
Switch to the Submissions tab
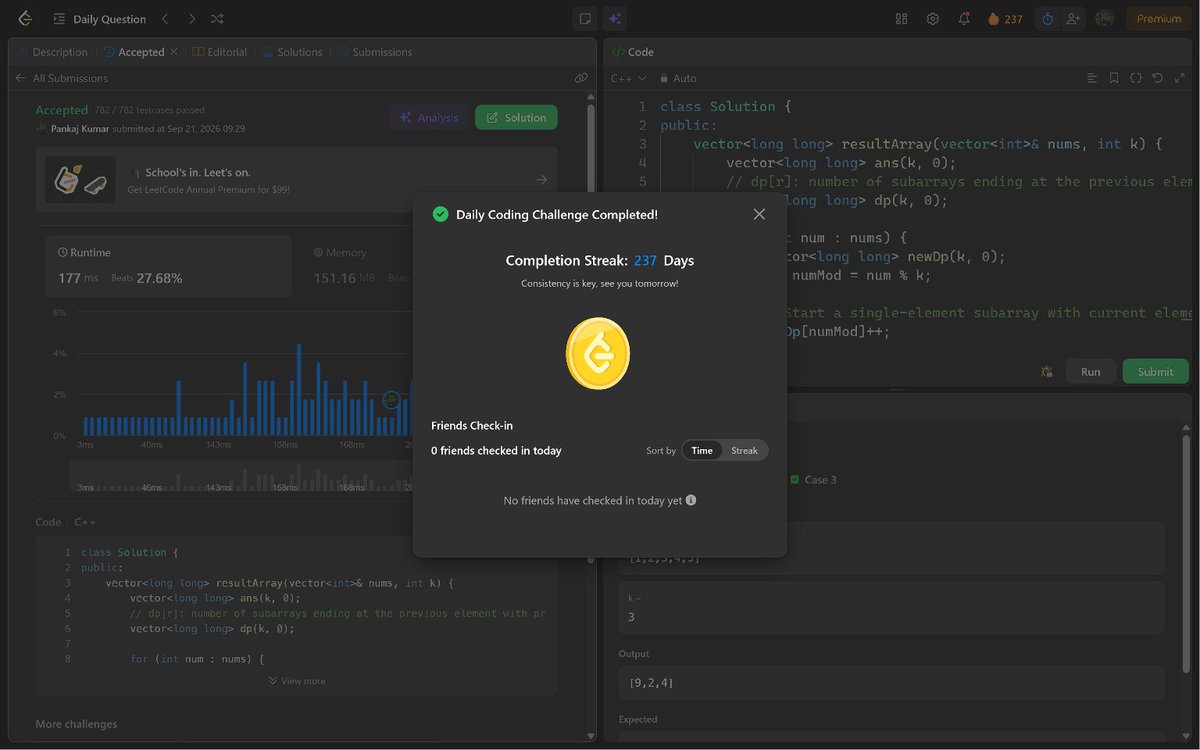375,52
